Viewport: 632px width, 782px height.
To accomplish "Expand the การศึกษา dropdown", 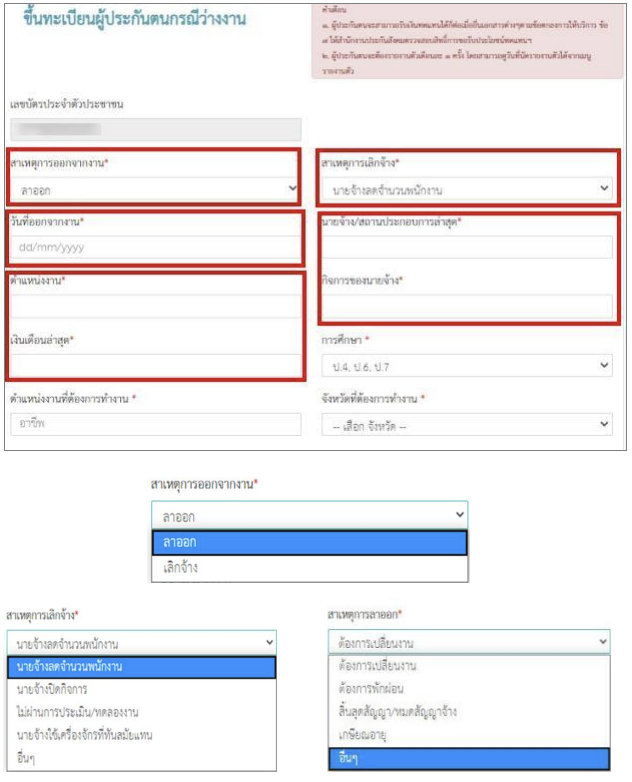I will [x=467, y=366].
